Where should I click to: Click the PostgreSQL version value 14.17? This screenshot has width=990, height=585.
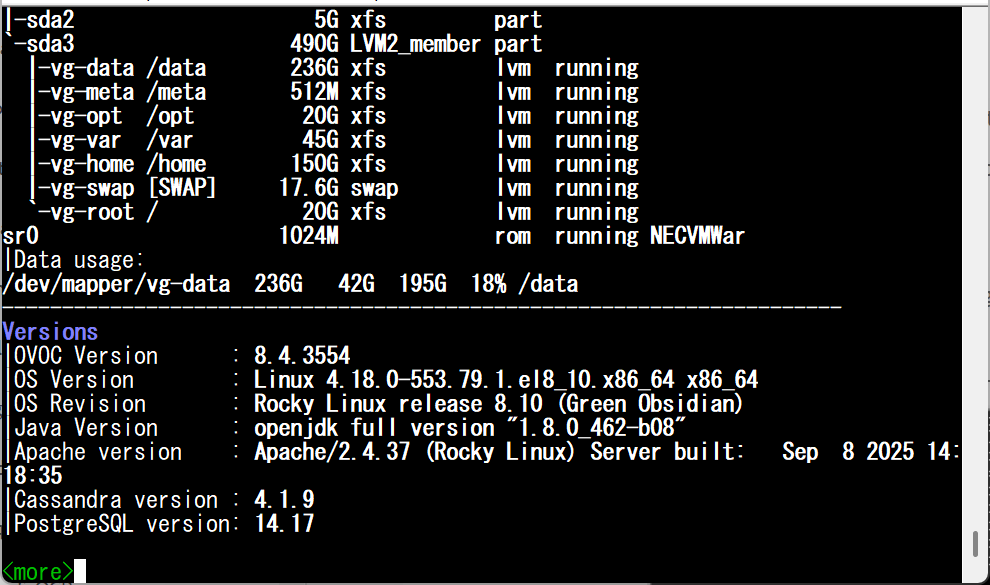284,524
